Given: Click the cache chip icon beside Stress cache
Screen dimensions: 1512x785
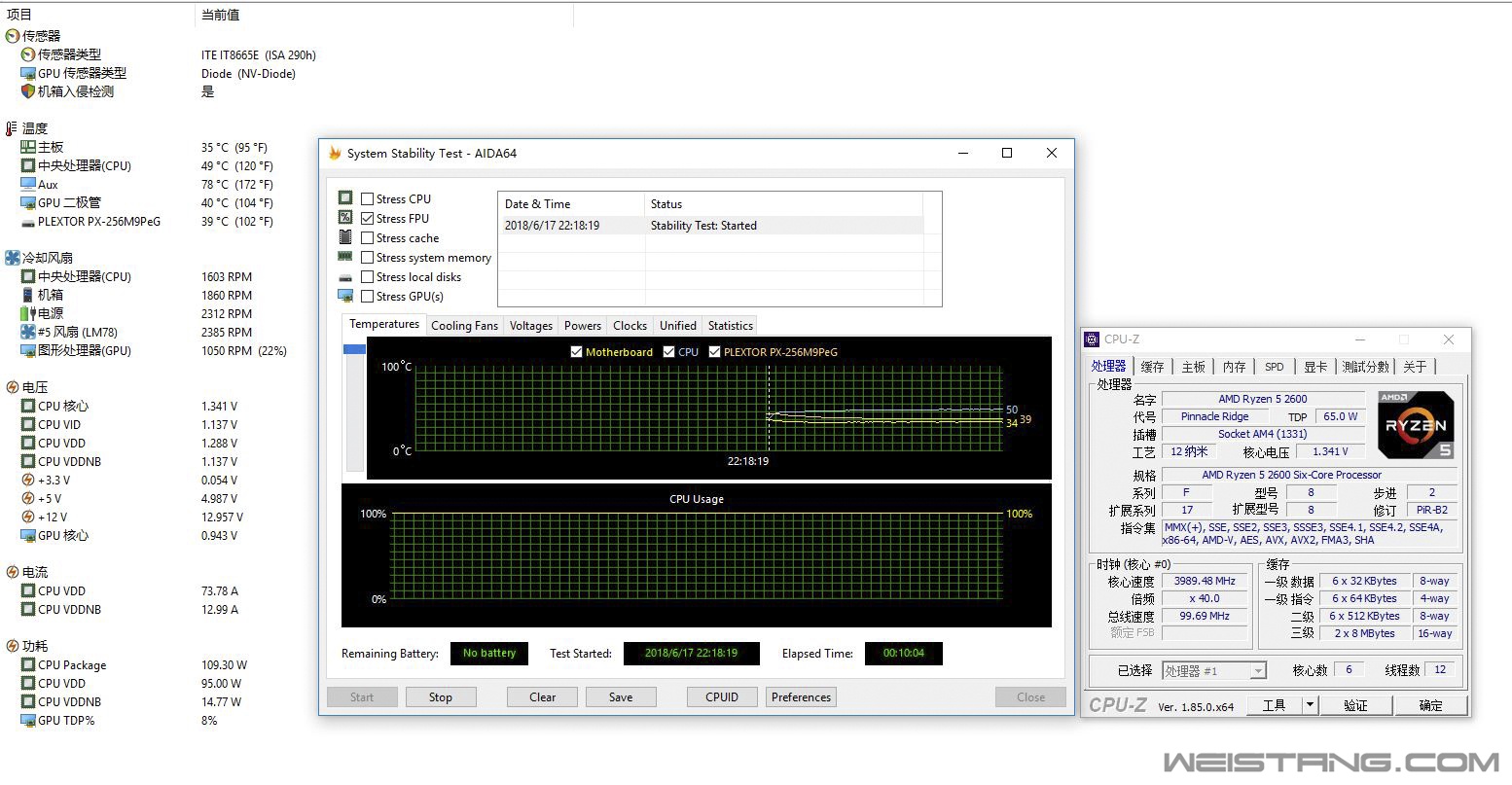Looking at the screenshot, I should 345,237.
